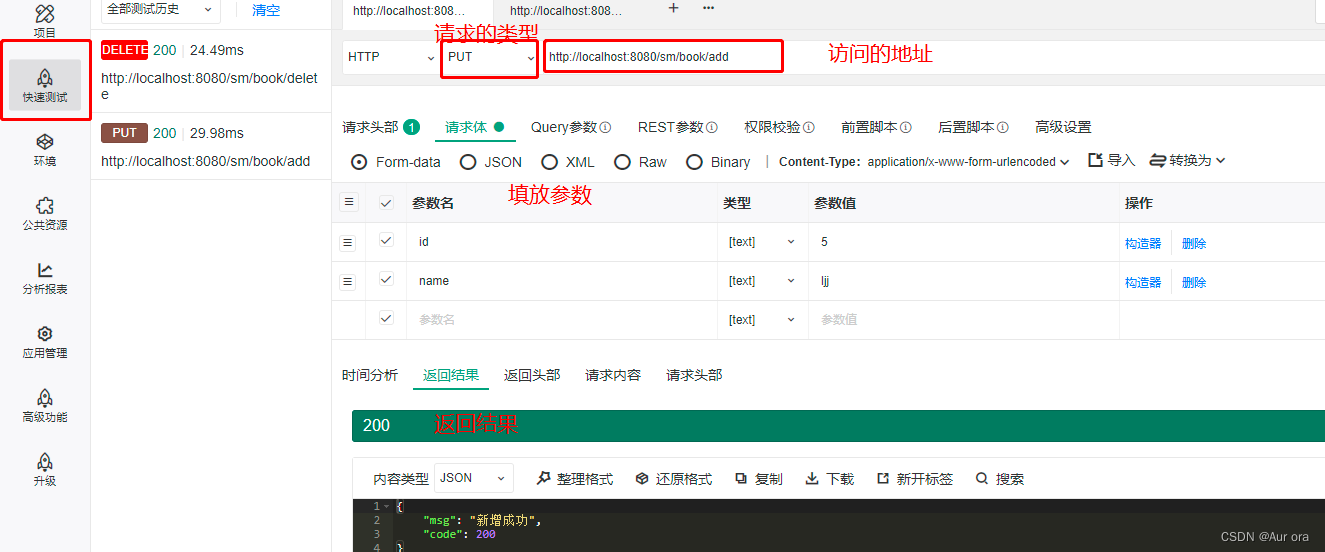The width and height of the screenshot is (1325, 552).
Task: Open the name row [text] type dropdown
Action: (x=762, y=281)
